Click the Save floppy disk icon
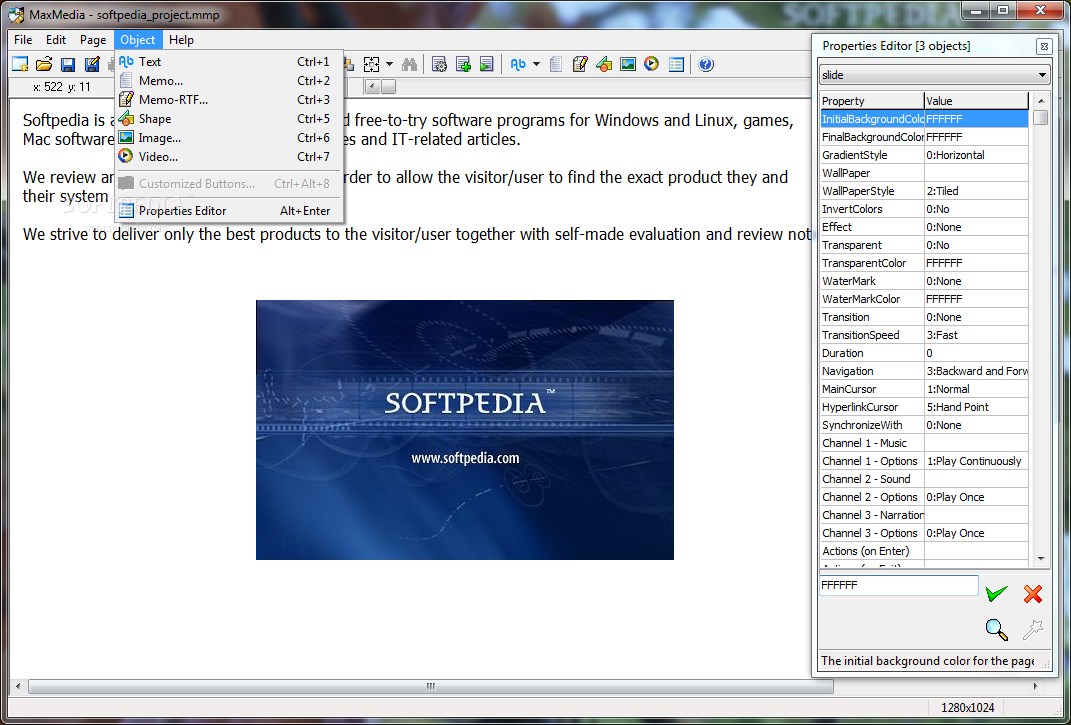This screenshot has height=725, width=1071. pyautogui.click(x=68, y=64)
